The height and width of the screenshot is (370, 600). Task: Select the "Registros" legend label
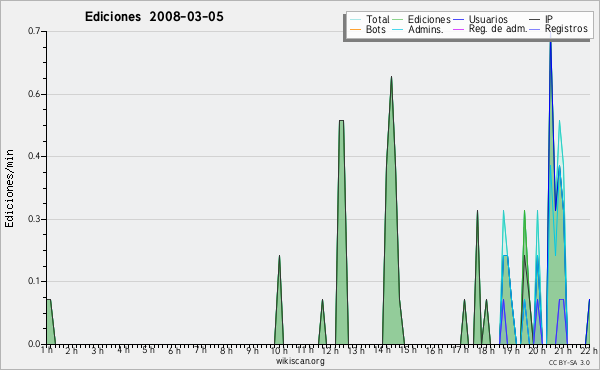[x=566, y=29]
